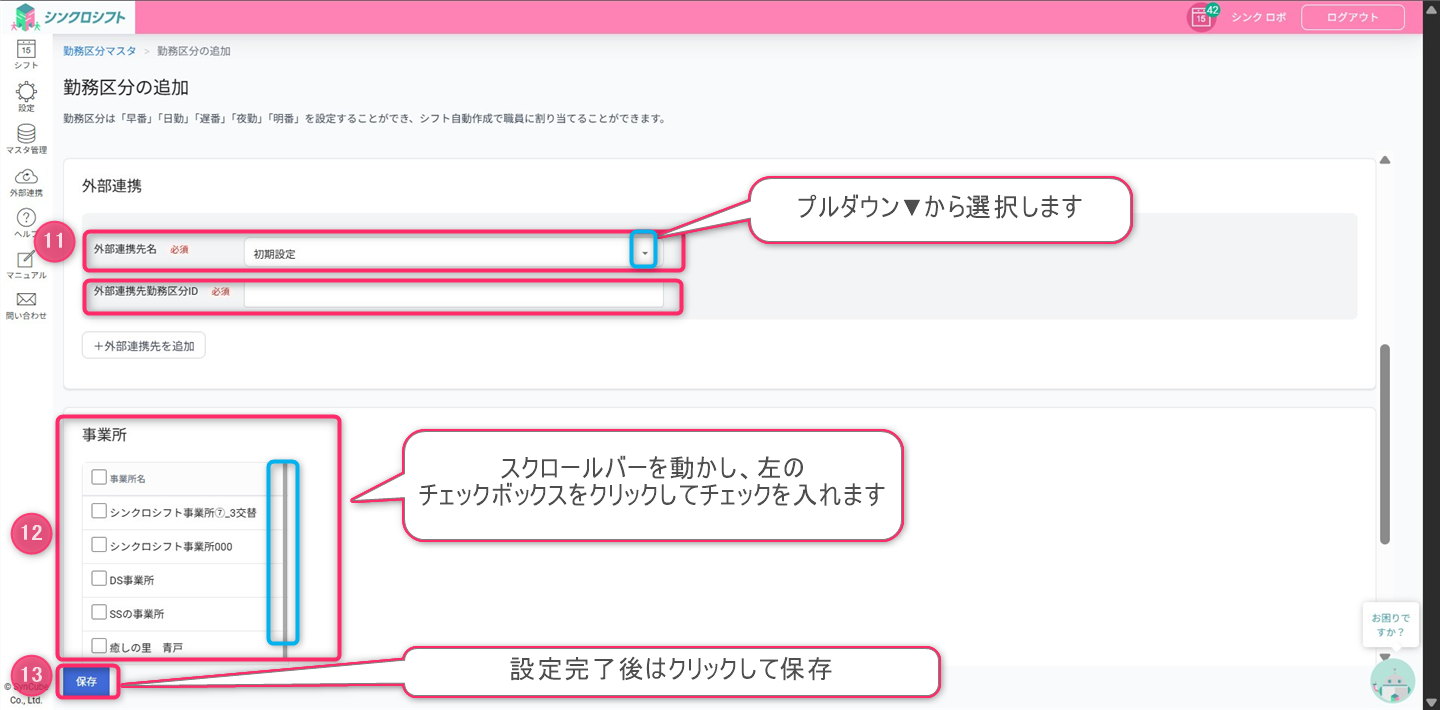The image size is (1440, 710).
Task: Open the ヘルプ question mark icon
Action: coord(27,218)
